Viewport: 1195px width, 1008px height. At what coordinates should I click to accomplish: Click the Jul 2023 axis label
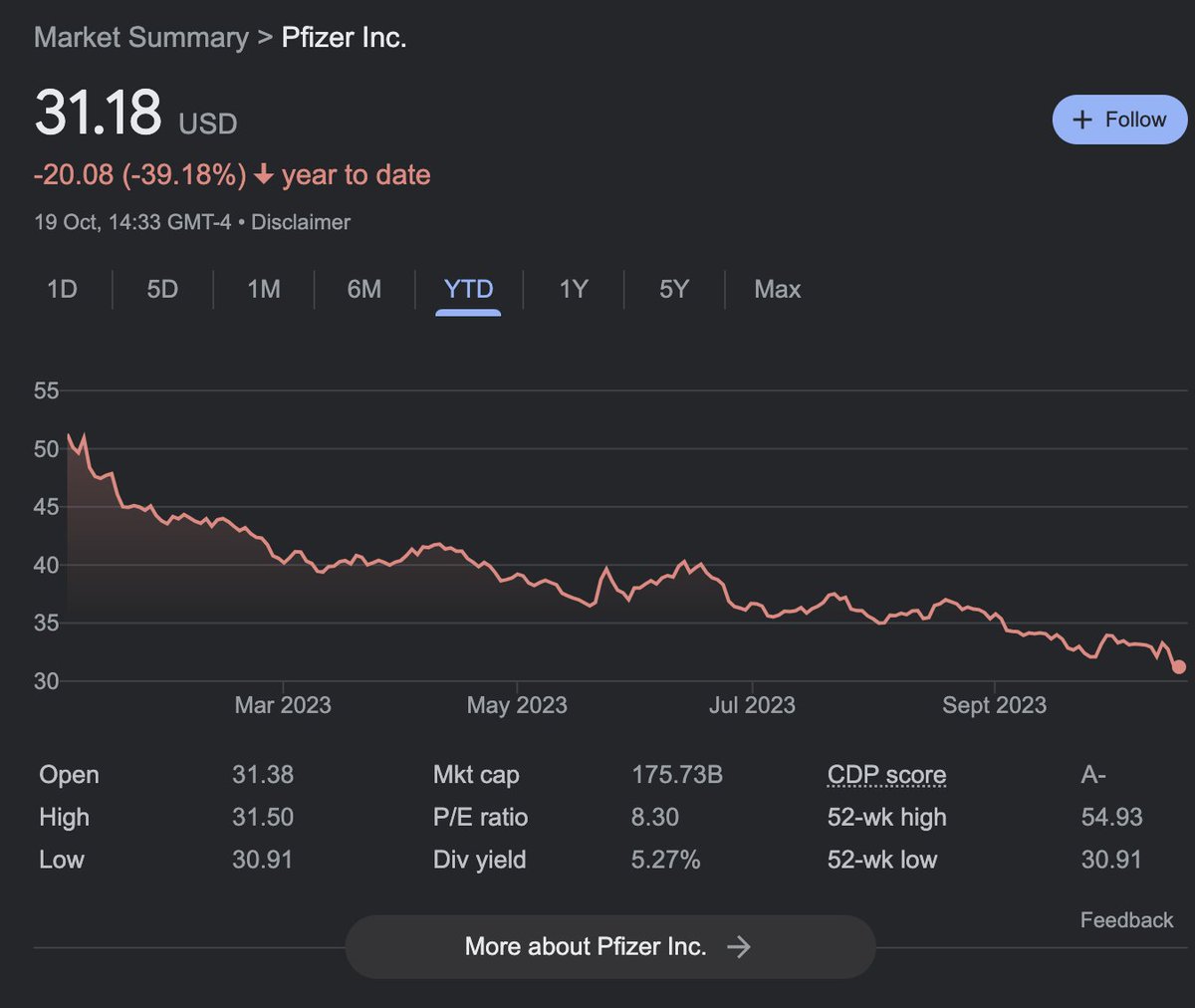tap(752, 705)
